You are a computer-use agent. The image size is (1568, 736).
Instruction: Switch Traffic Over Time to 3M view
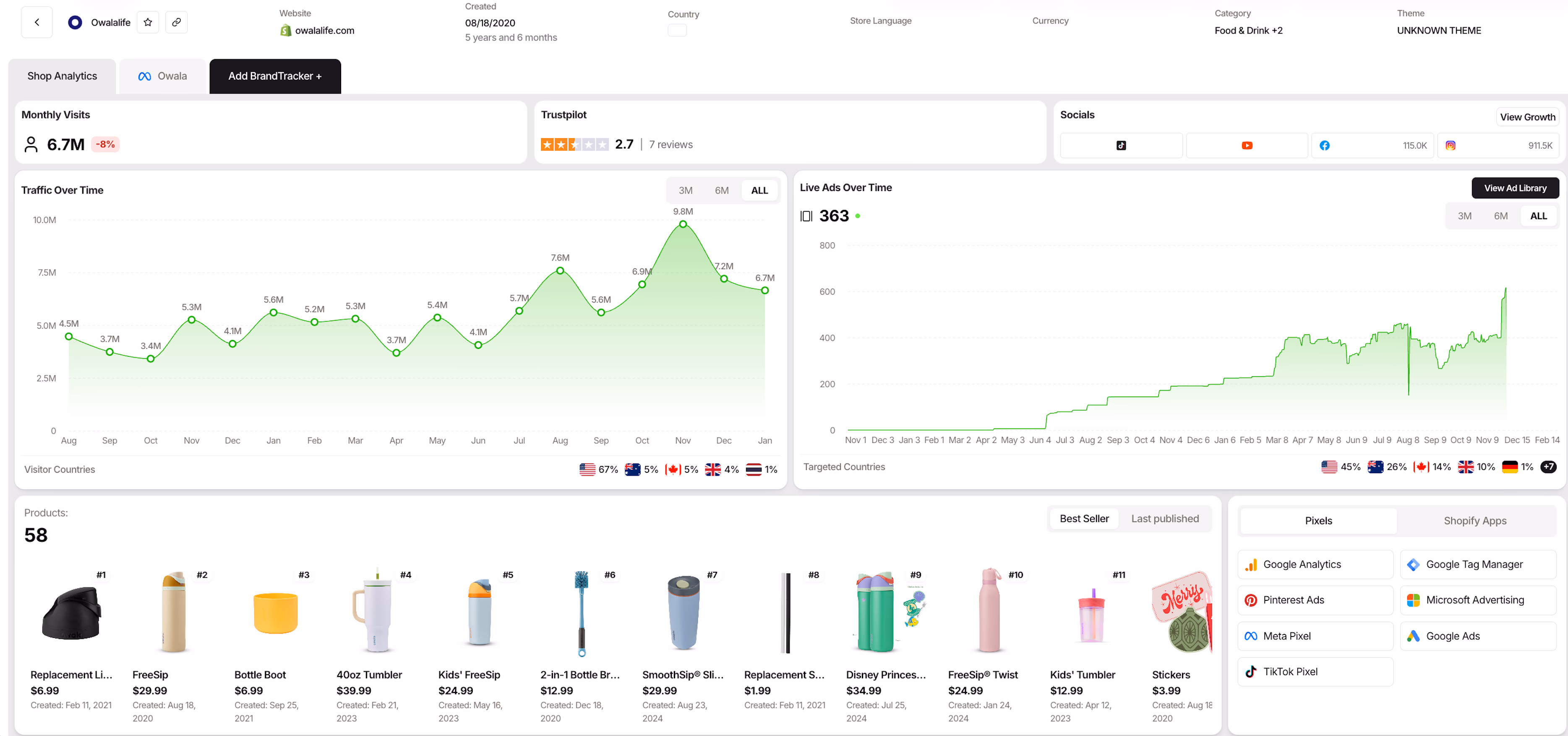click(x=685, y=190)
